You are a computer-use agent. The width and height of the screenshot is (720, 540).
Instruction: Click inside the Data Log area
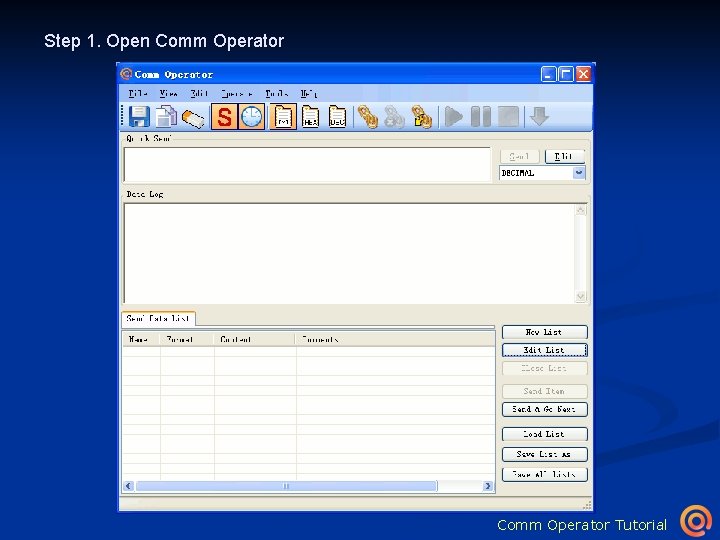click(x=349, y=253)
